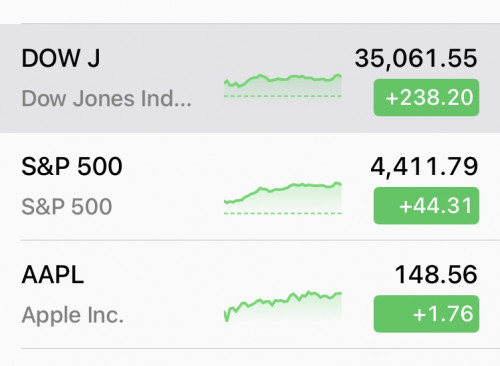Select the S&P 500 ticker symbol
Viewport: 500px width, 366px height.
click(x=72, y=166)
